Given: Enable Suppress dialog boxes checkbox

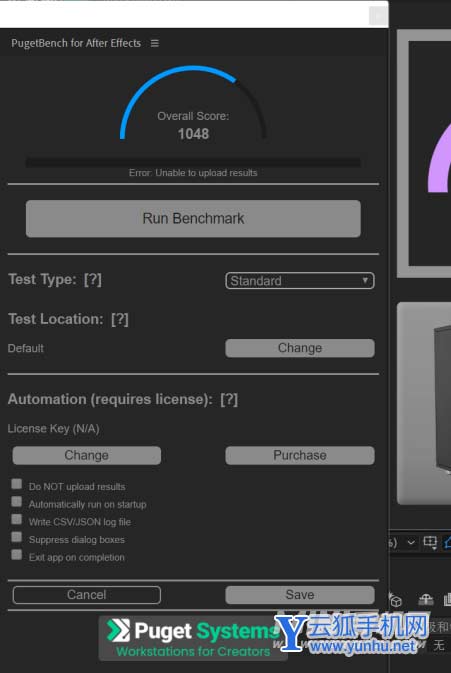Looking at the screenshot, I should pos(17,537).
